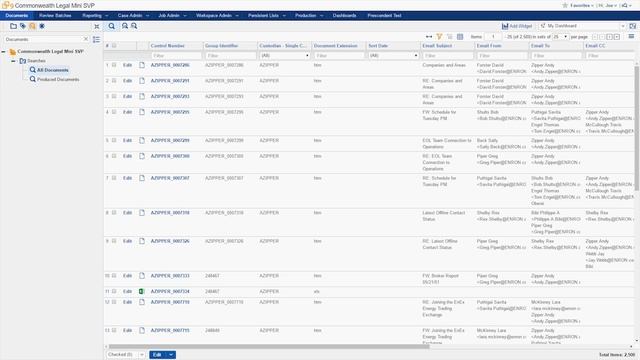
Task: Open the field tree tag icon
Action: click(23, 26)
